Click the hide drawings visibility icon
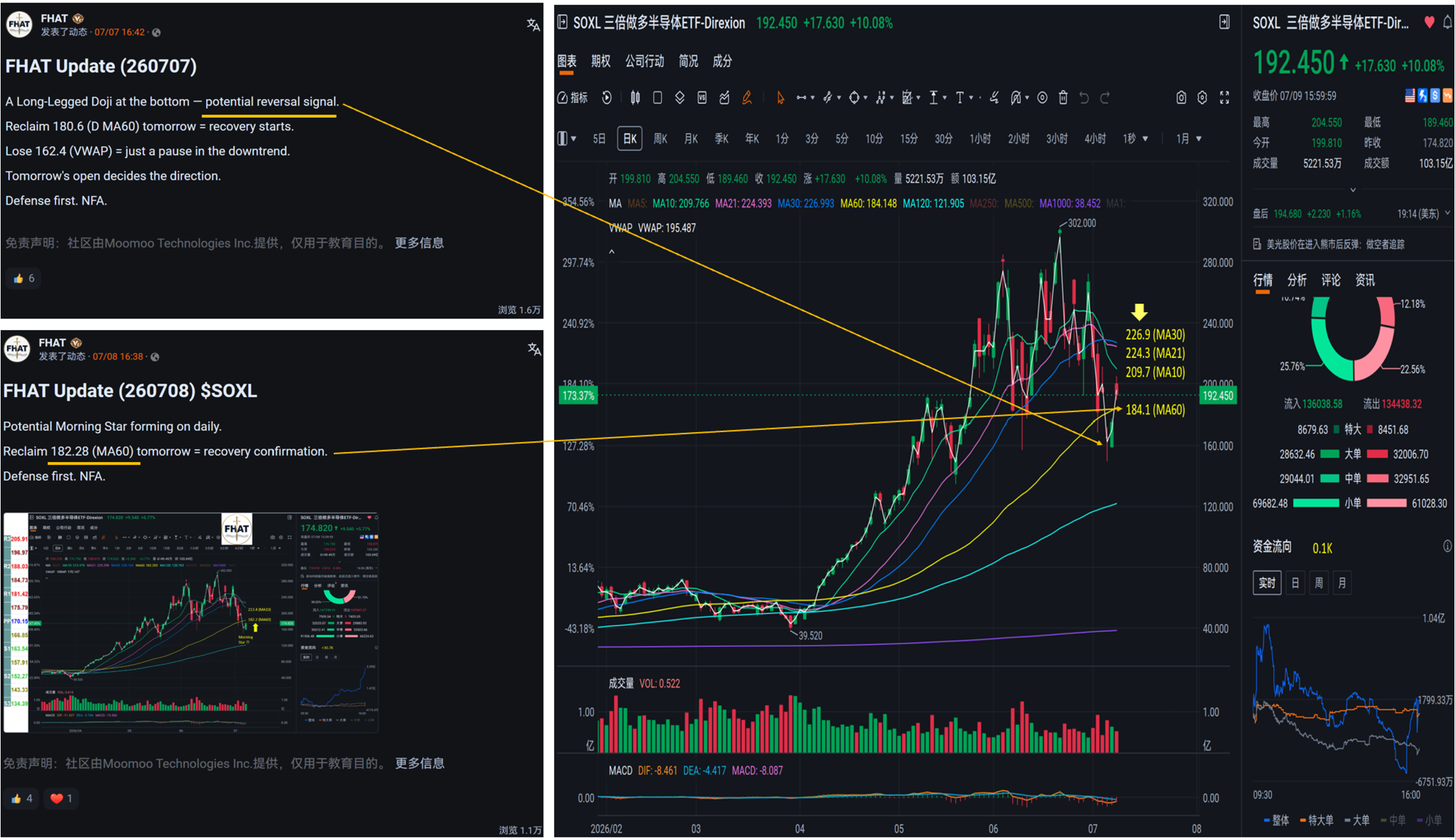Image resolution: width=1455 pixels, height=840 pixels. pos(1016,98)
